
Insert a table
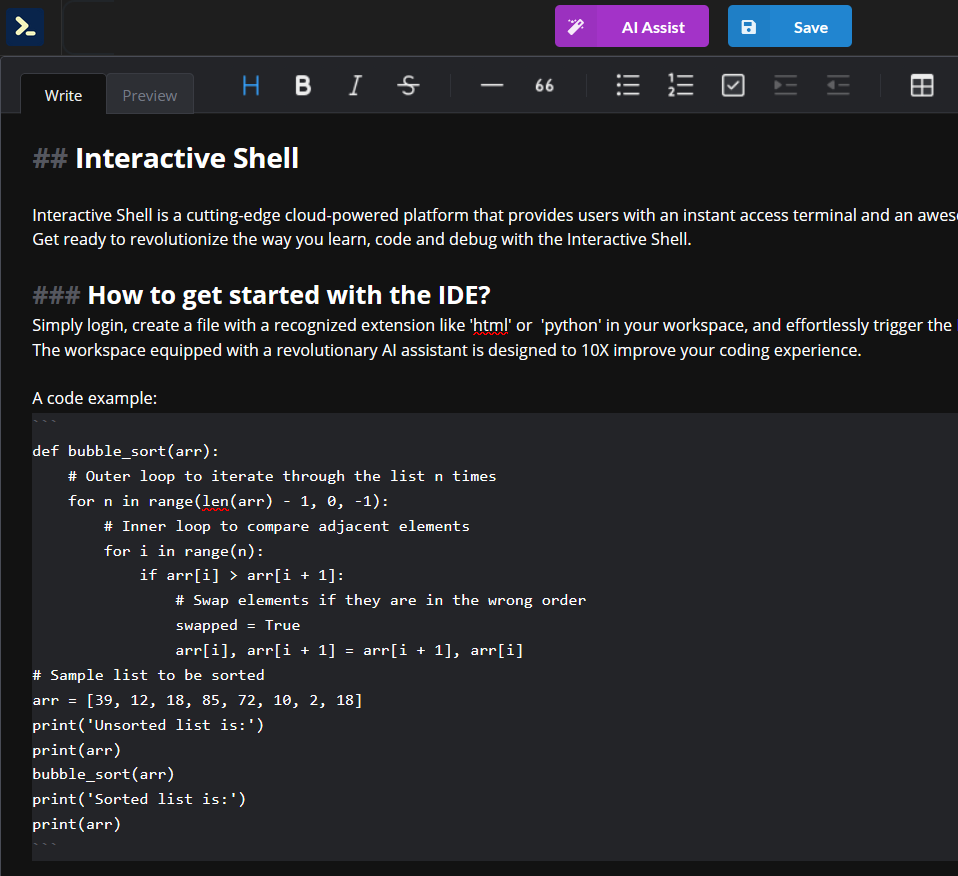pos(922,86)
